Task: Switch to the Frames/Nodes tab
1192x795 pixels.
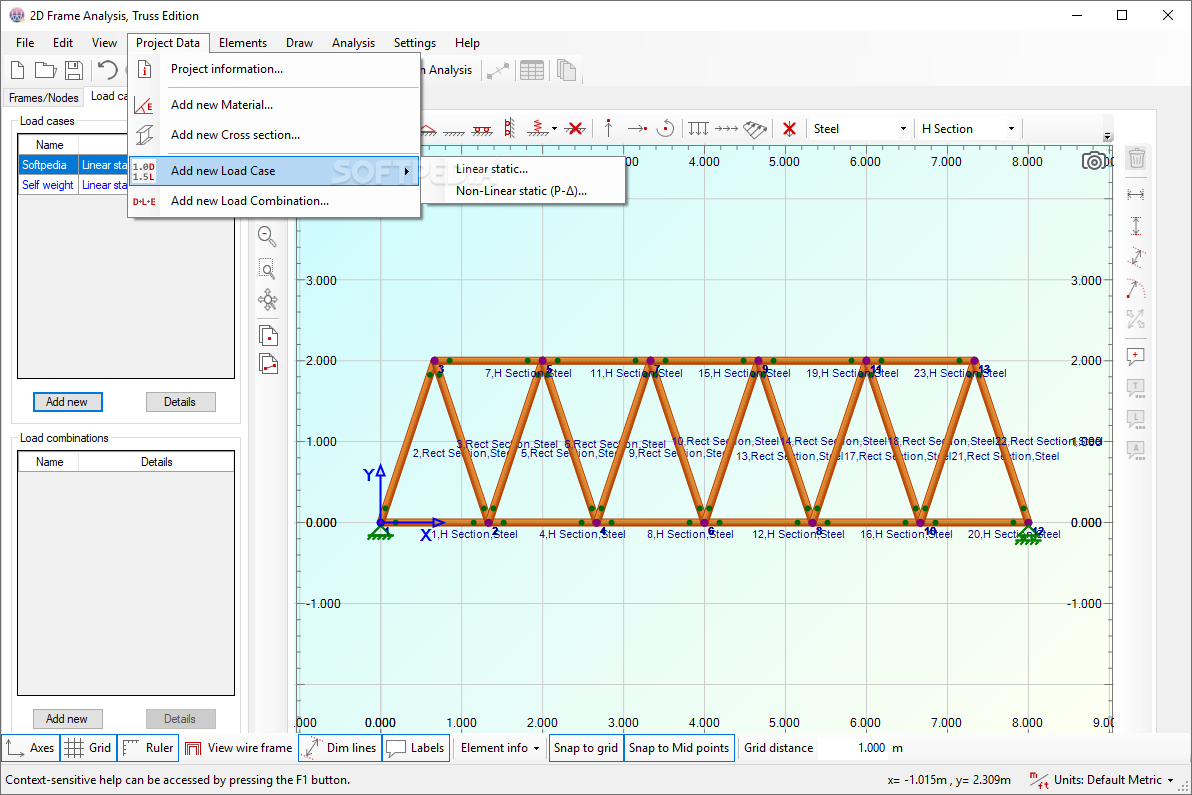Action: pos(43,97)
